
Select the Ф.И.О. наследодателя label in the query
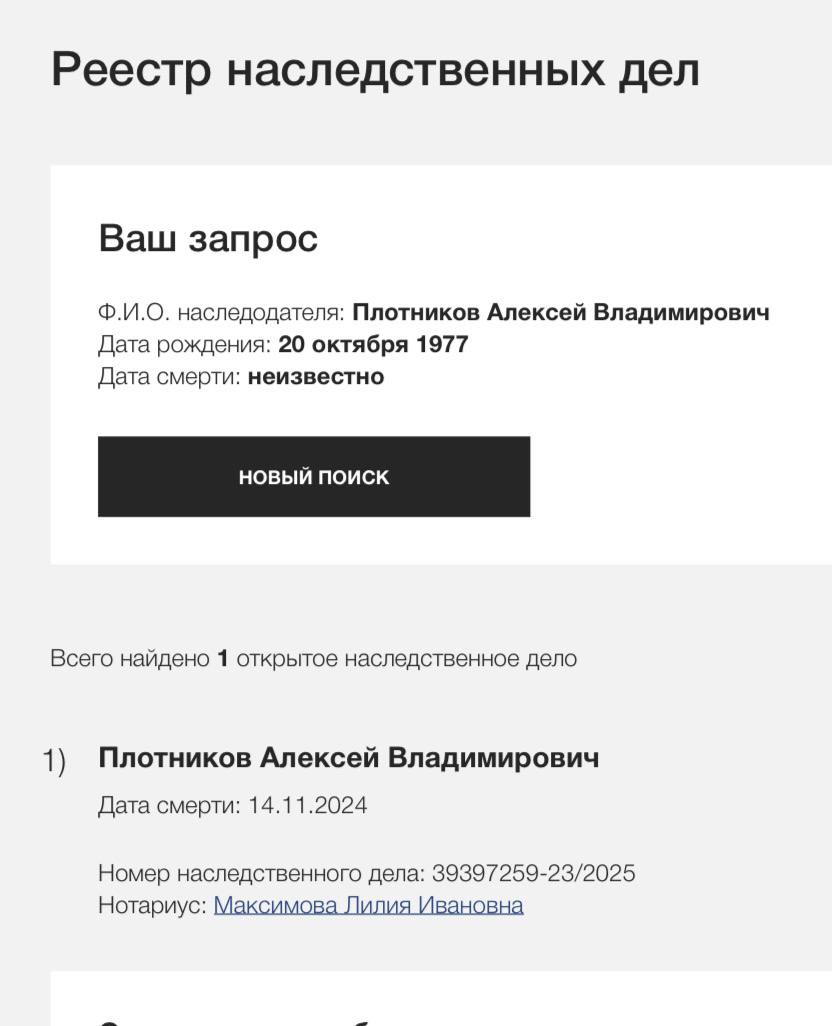click(x=221, y=313)
